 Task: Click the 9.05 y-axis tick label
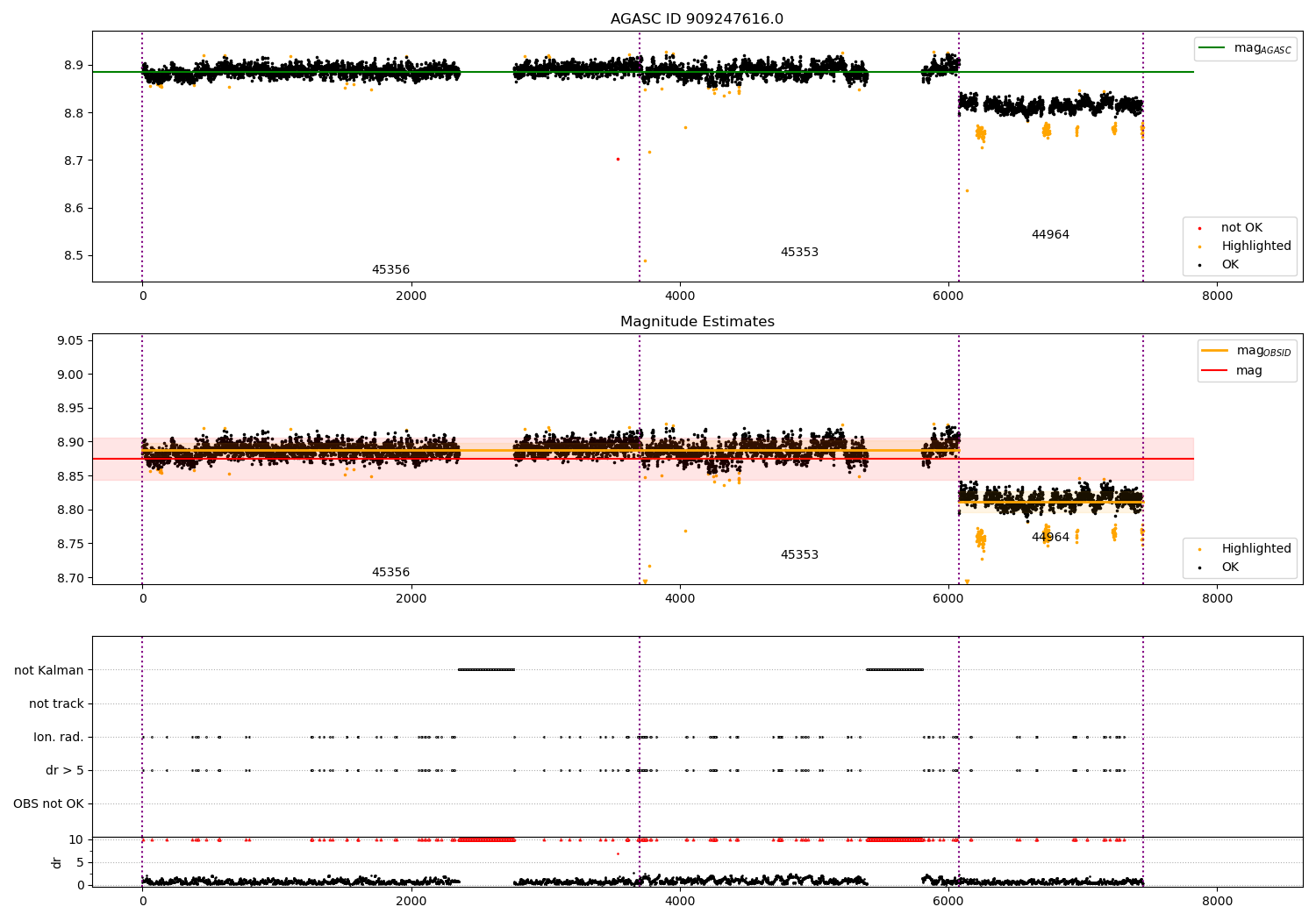point(70,341)
